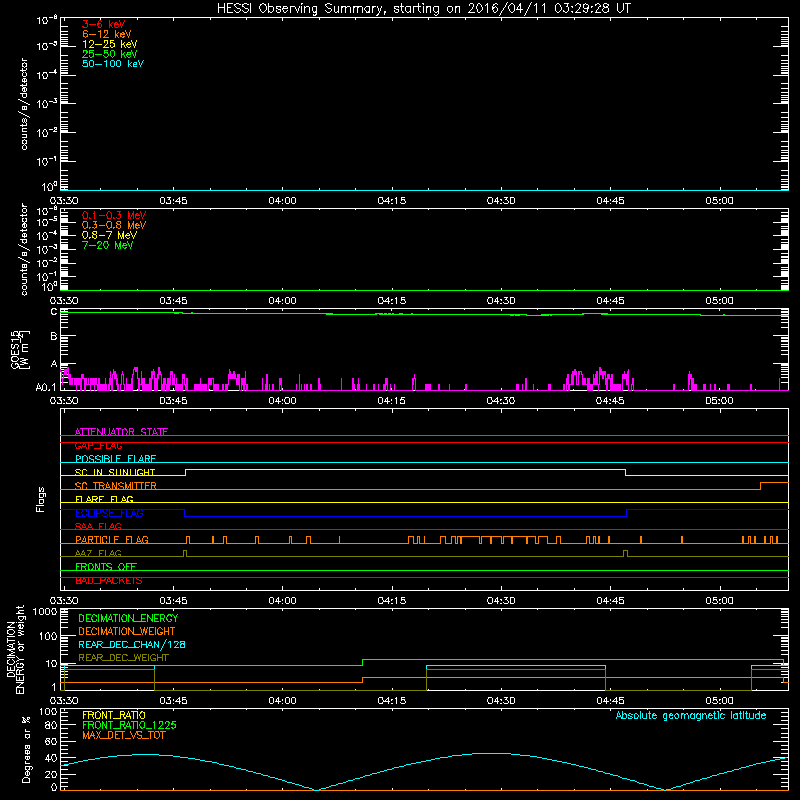
Task: Select the SC_TRANSMITTER flag label
Action: coord(115,486)
